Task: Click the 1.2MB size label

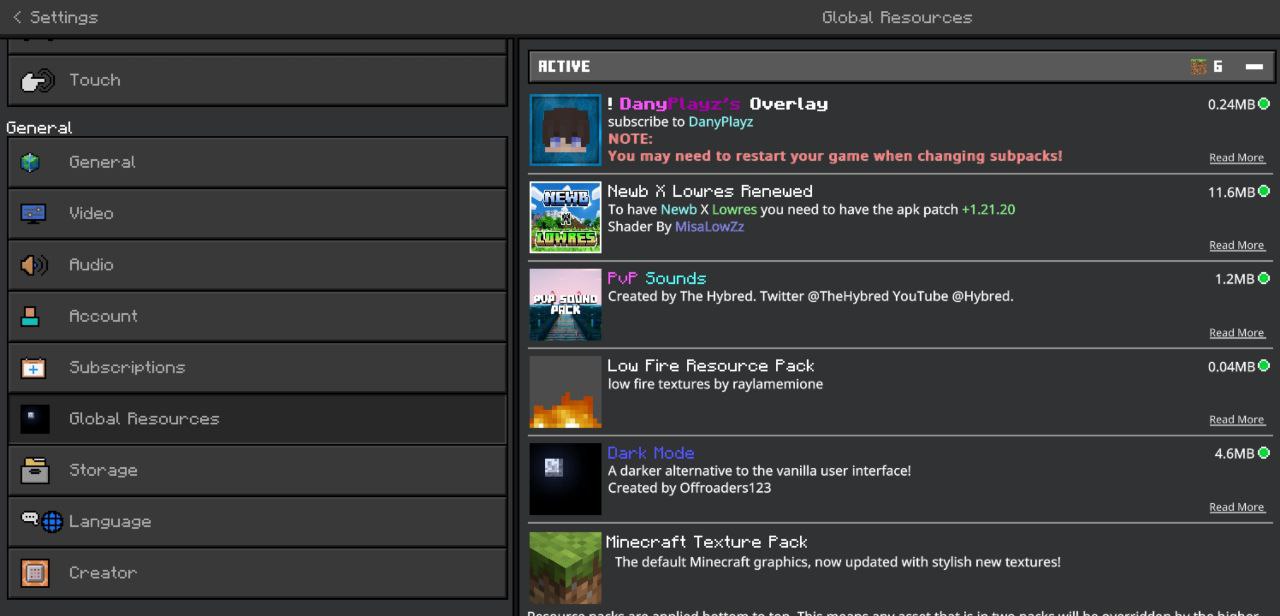Action: (x=1234, y=279)
